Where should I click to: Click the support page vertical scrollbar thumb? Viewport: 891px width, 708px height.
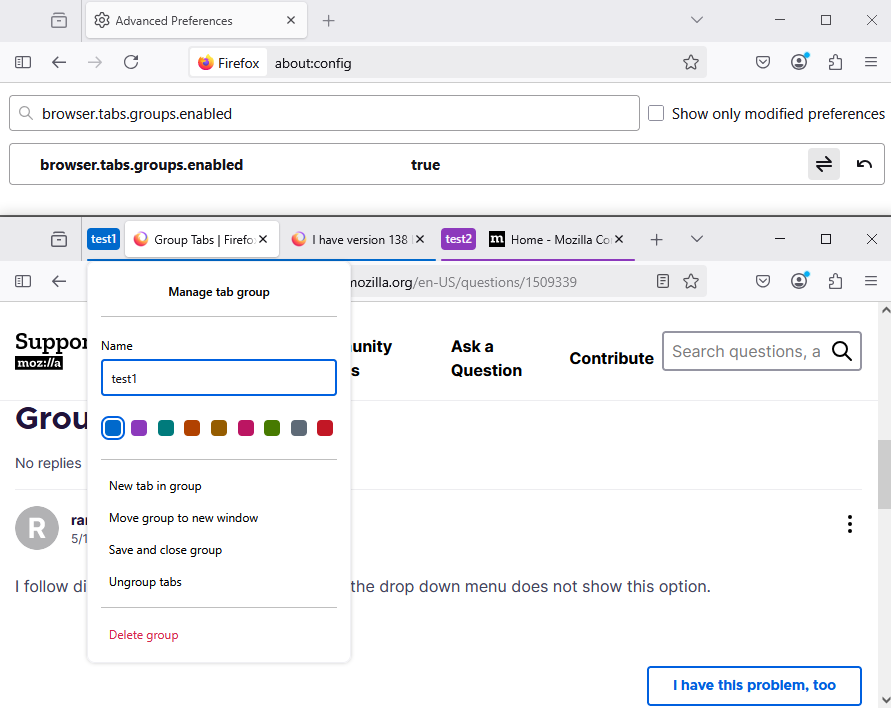pos(885,474)
